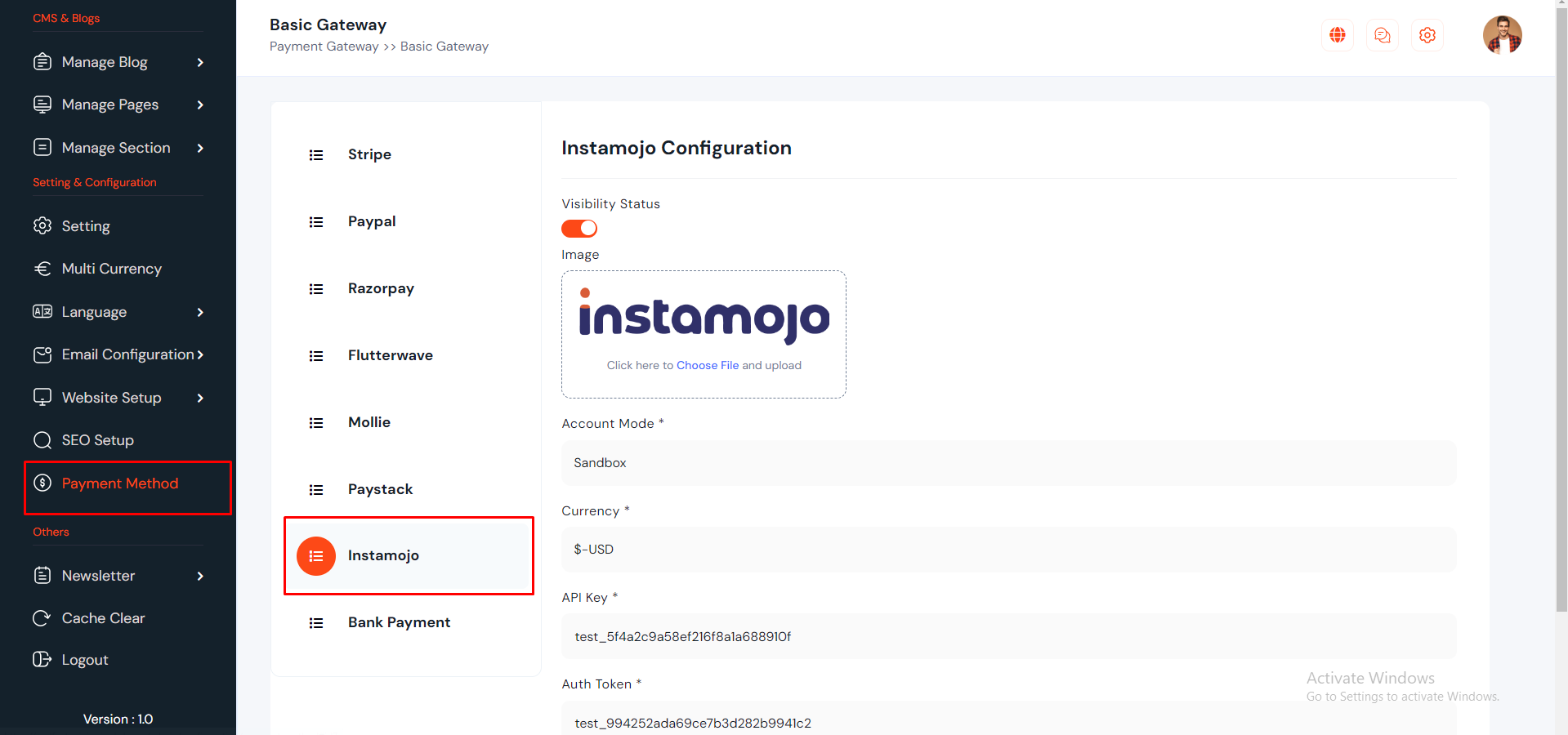Click the Manage Pages sidebar icon
1568x735 pixels.
(42, 105)
